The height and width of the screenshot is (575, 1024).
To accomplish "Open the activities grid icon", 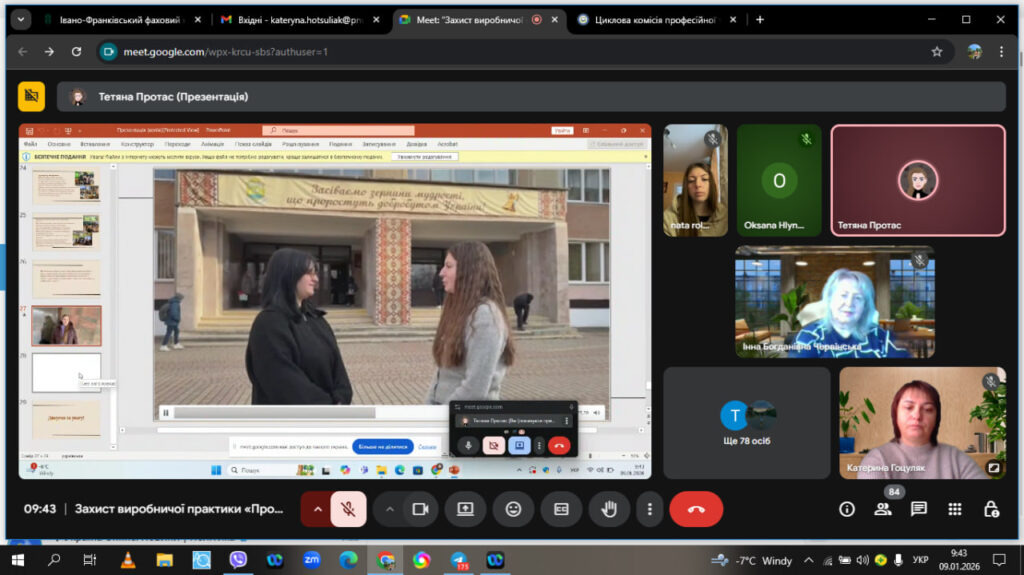I will point(955,509).
